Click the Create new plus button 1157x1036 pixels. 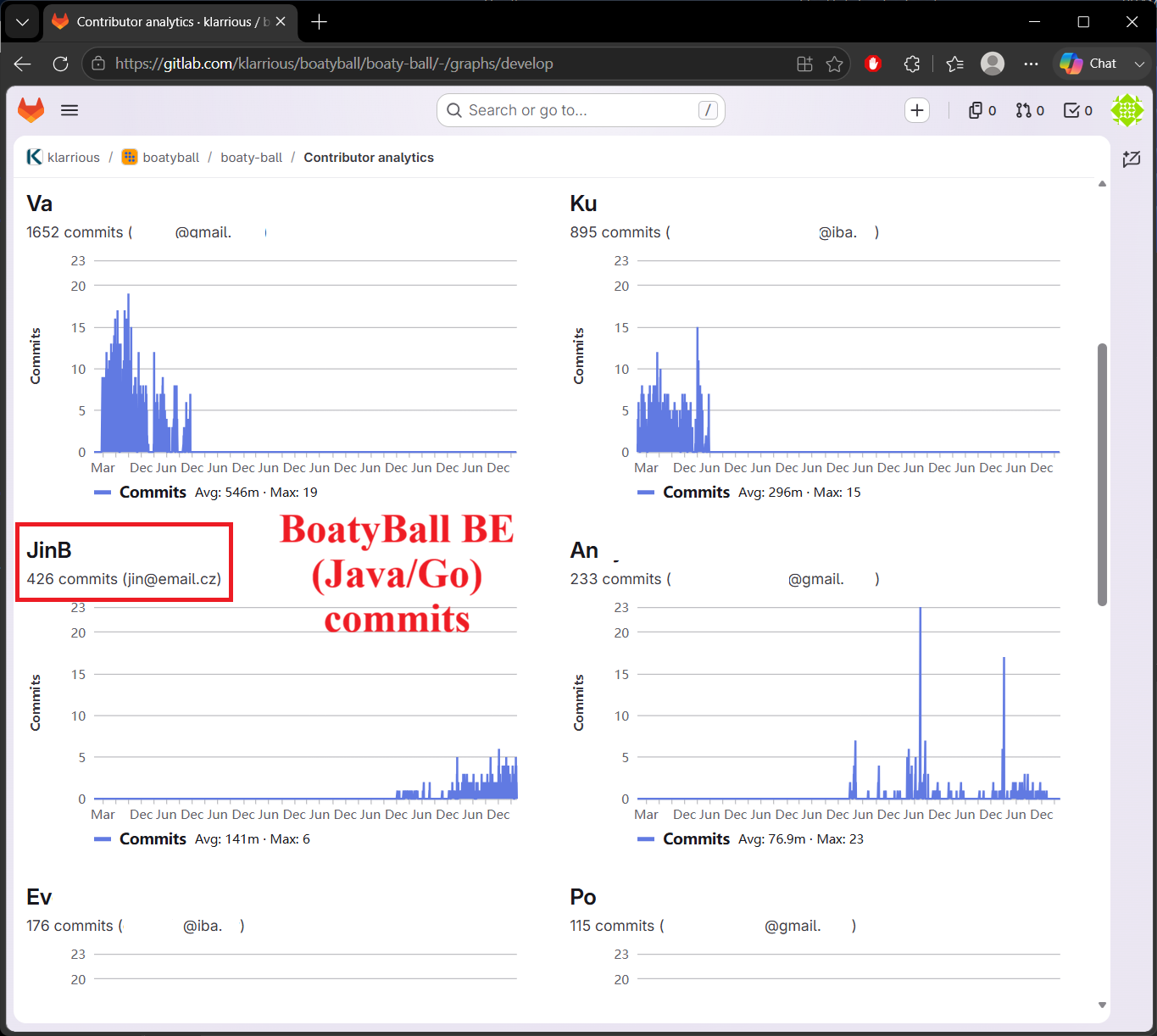coord(917,110)
